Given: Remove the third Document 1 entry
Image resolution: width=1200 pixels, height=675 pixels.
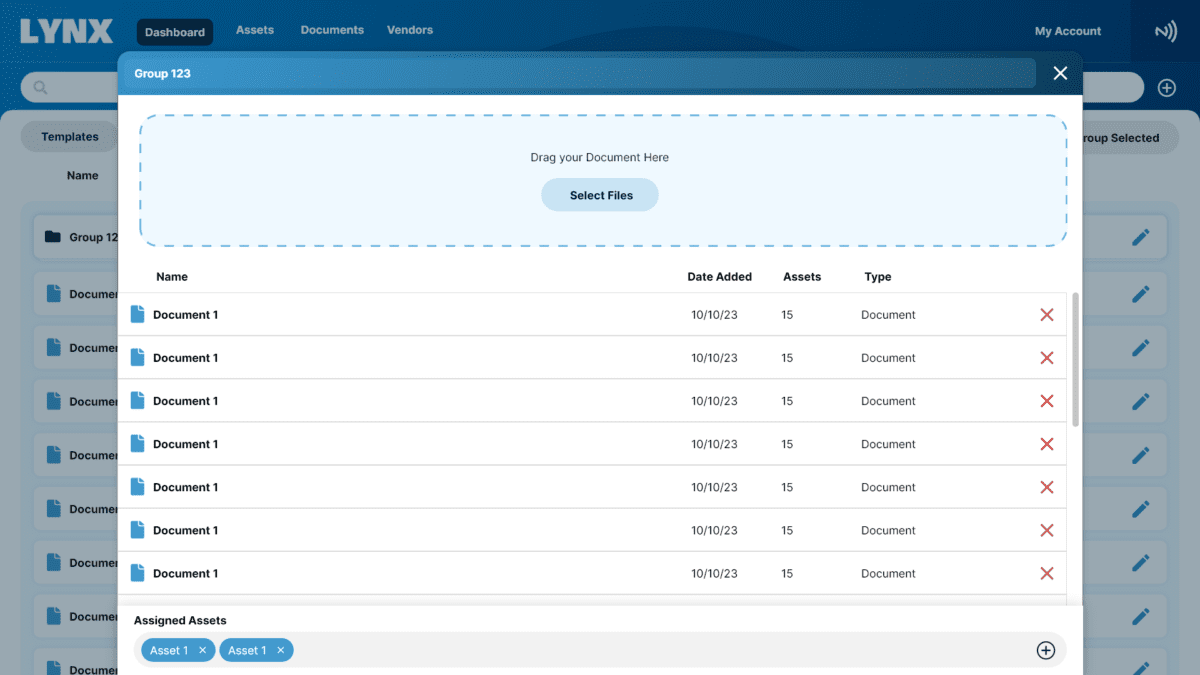Looking at the screenshot, I should (1047, 401).
